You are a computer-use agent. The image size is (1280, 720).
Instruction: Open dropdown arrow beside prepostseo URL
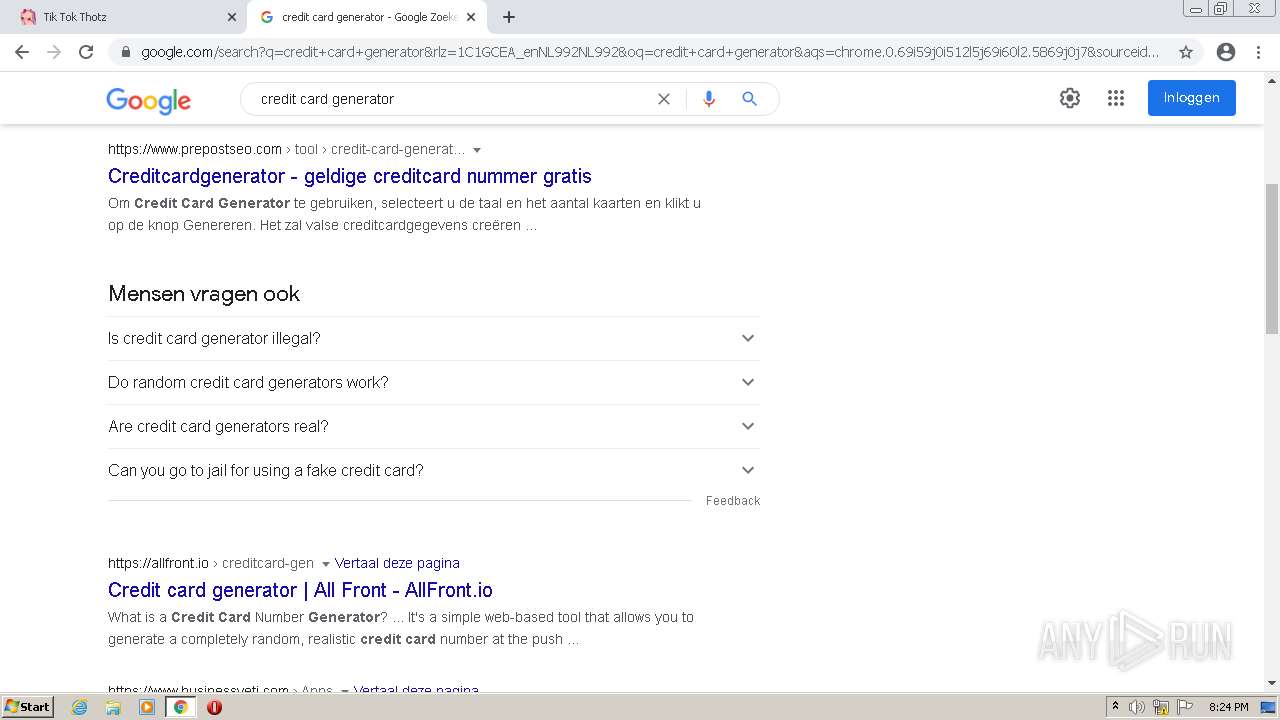(477, 150)
